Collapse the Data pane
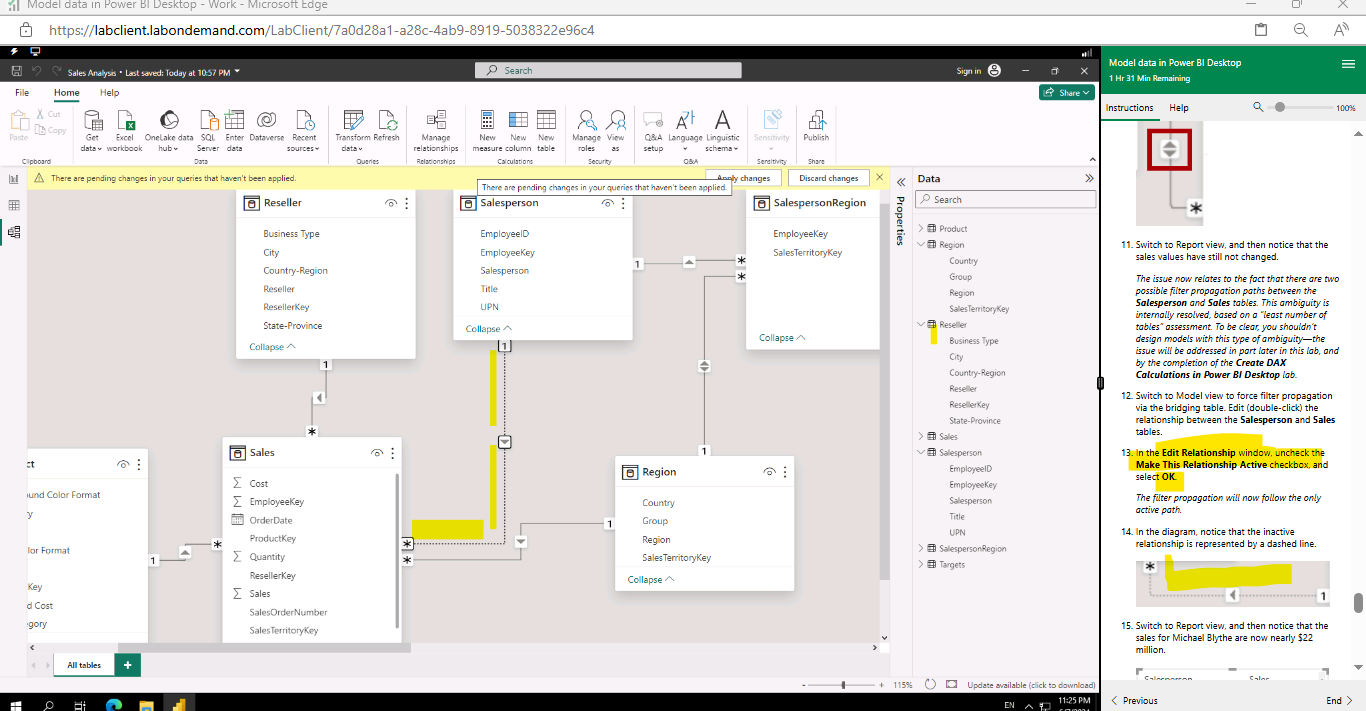1366x711 pixels. point(1089,179)
